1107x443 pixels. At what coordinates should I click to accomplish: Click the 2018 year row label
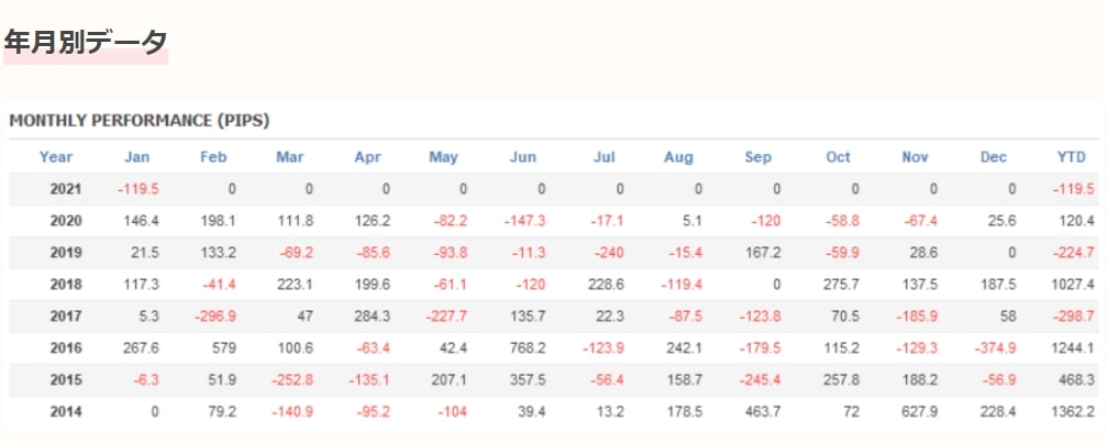65,283
